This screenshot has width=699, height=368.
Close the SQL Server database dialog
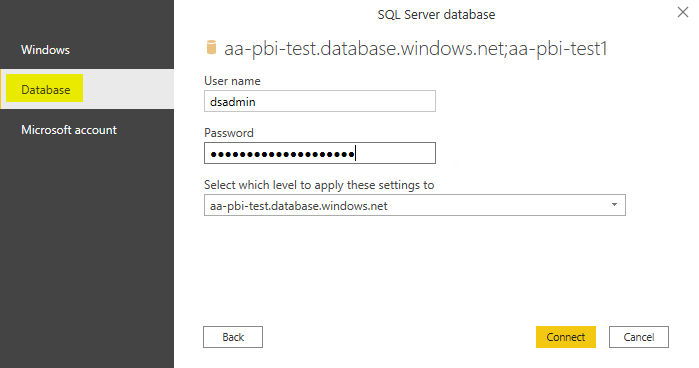[683, 12]
